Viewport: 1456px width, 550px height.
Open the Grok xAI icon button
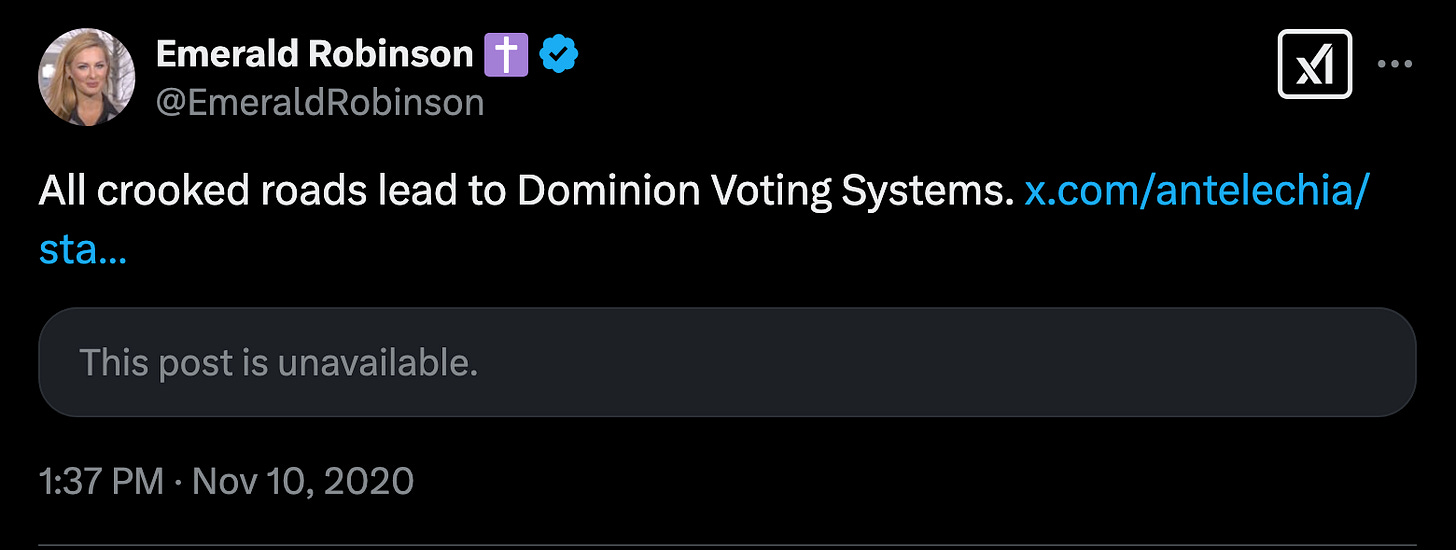tap(1315, 65)
